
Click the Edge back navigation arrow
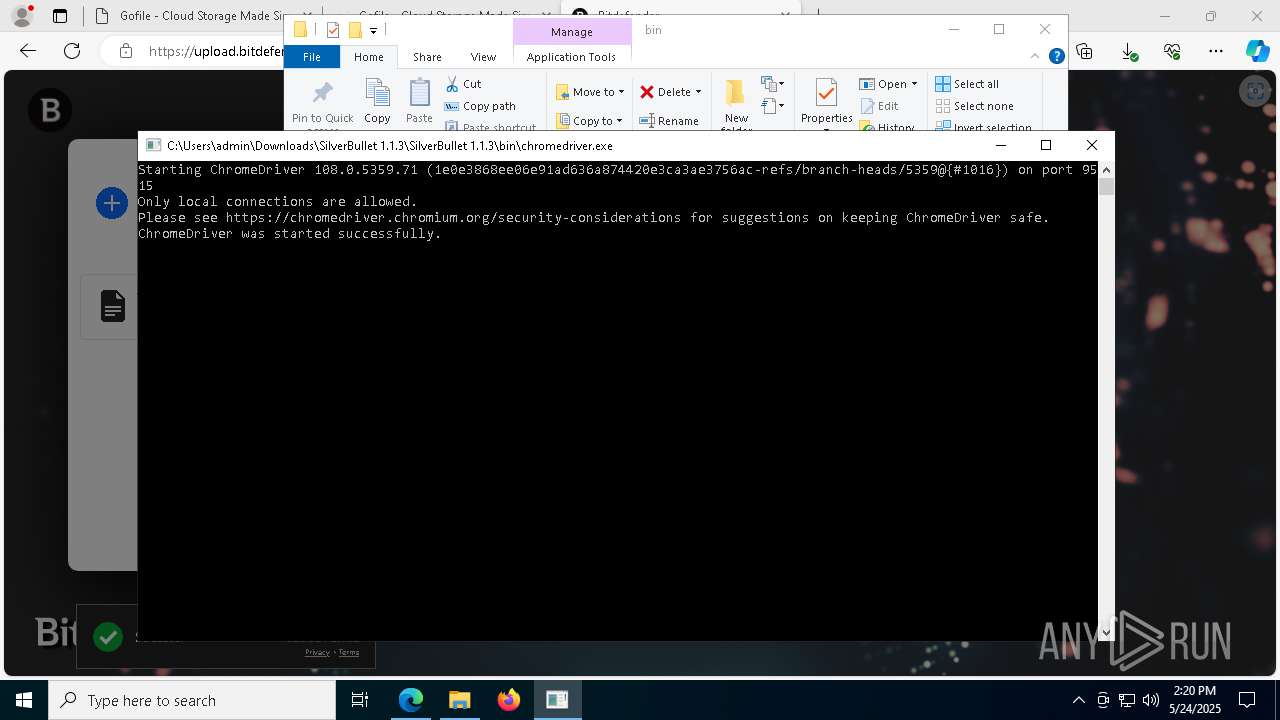pos(28,51)
